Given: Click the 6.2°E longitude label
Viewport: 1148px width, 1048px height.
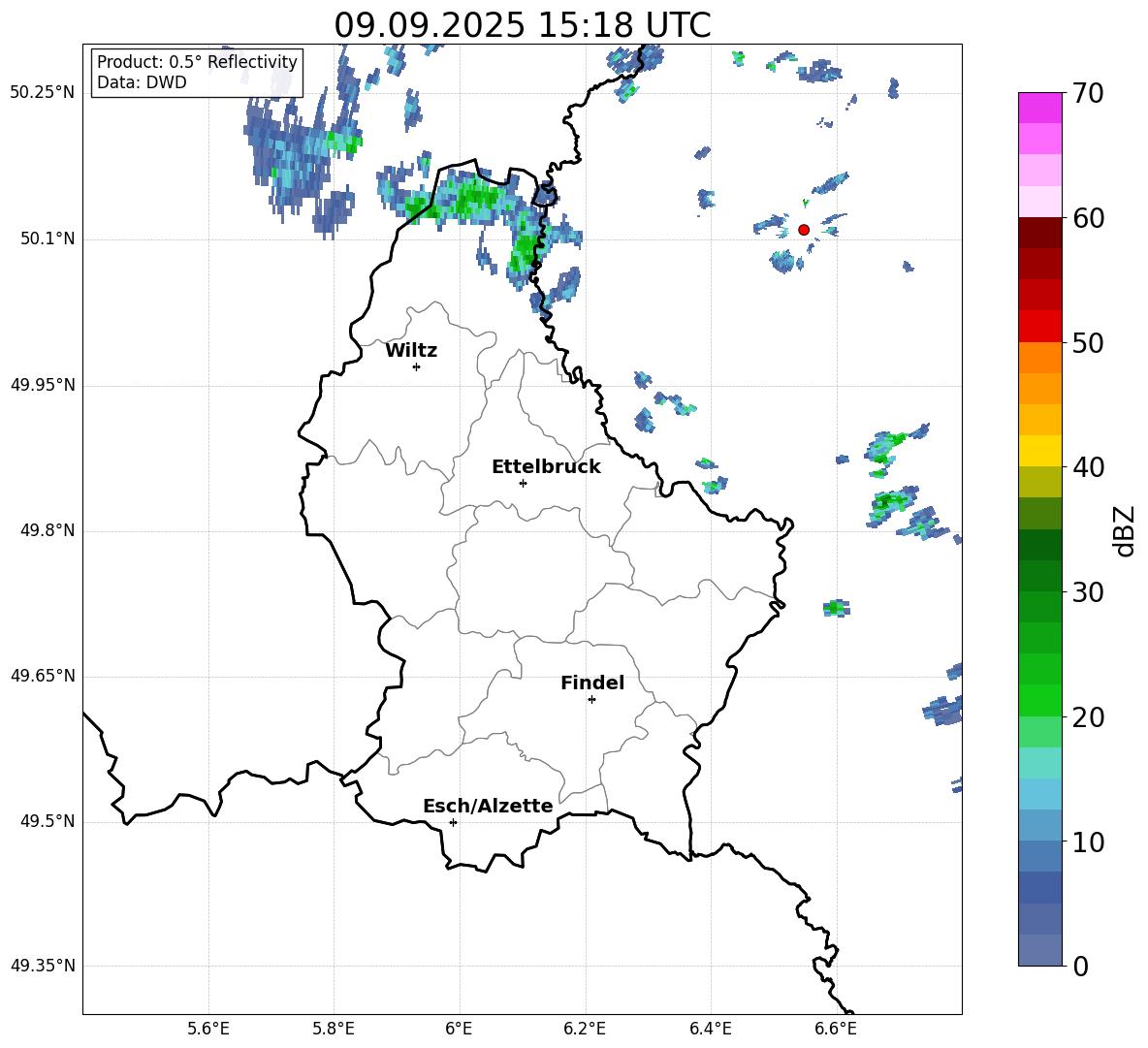Looking at the screenshot, I should pos(585,1029).
